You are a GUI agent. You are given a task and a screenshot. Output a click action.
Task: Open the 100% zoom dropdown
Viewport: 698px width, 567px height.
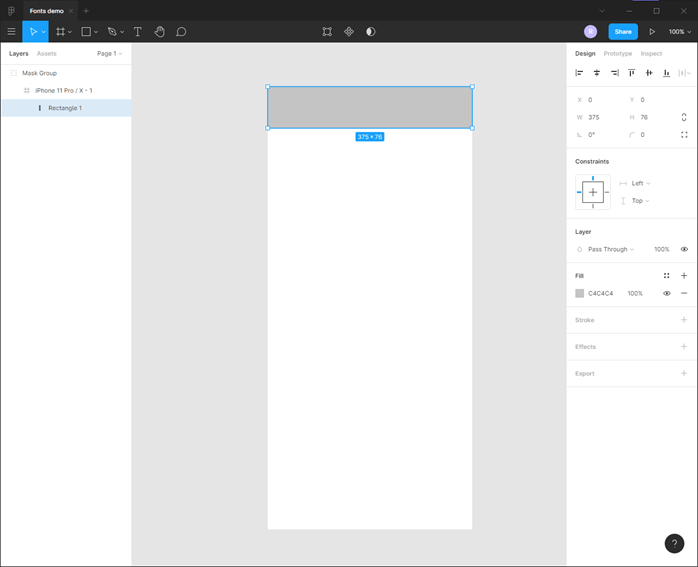(680, 32)
